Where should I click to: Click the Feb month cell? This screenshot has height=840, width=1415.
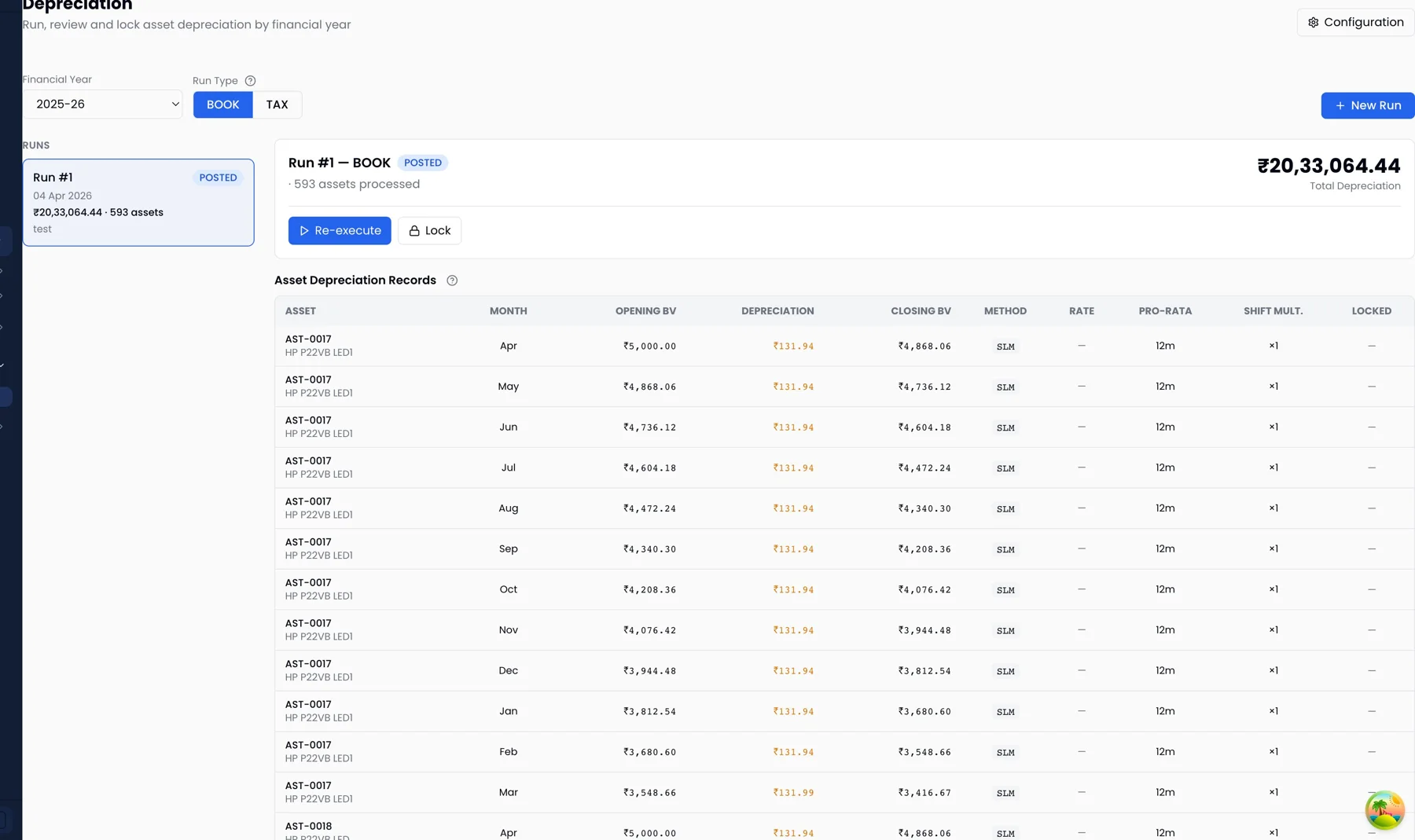click(x=509, y=752)
